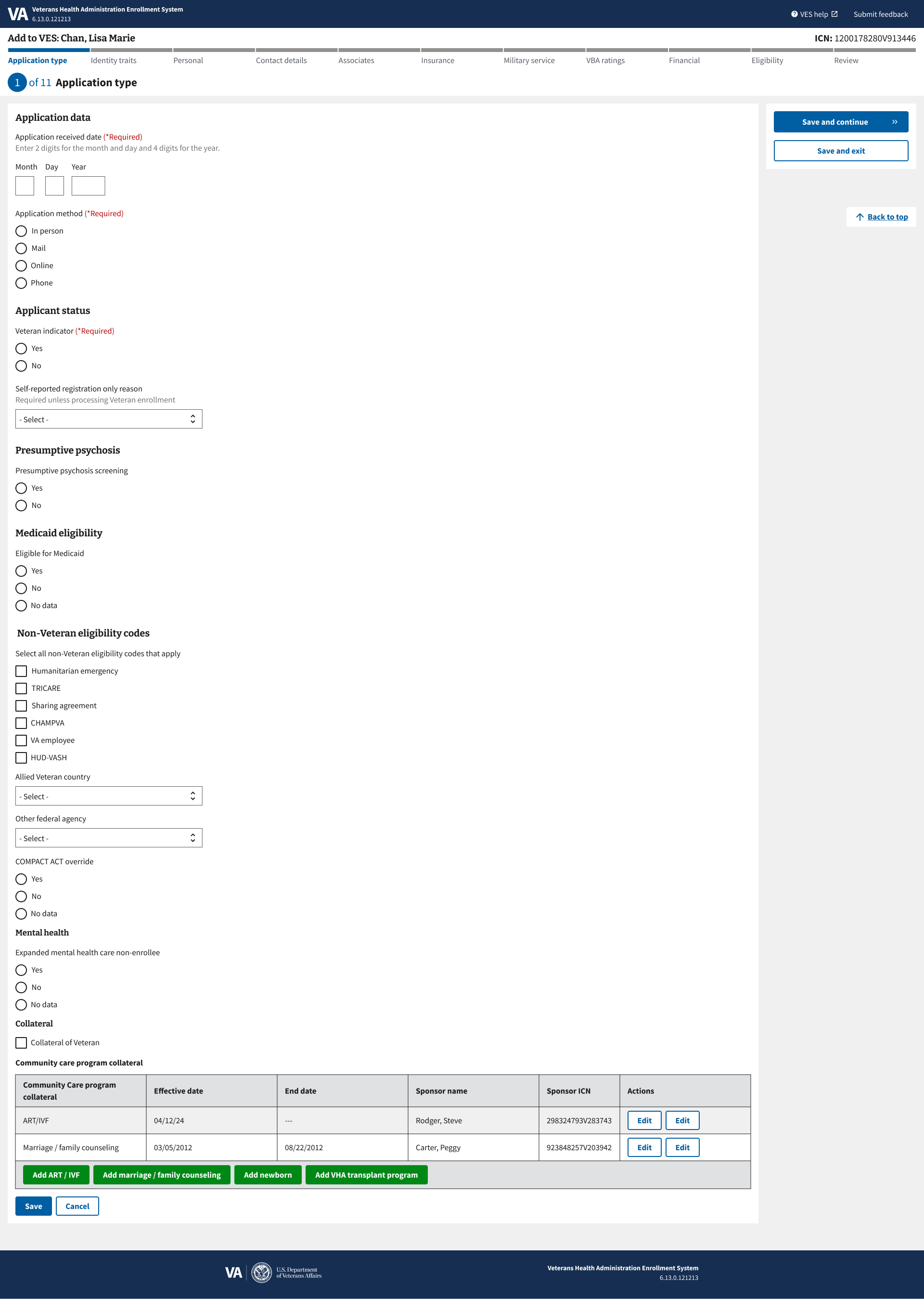The height and width of the screenshot is (1299, 924).
Task: Switch to the Military service tab
Action: click(529, 60)
